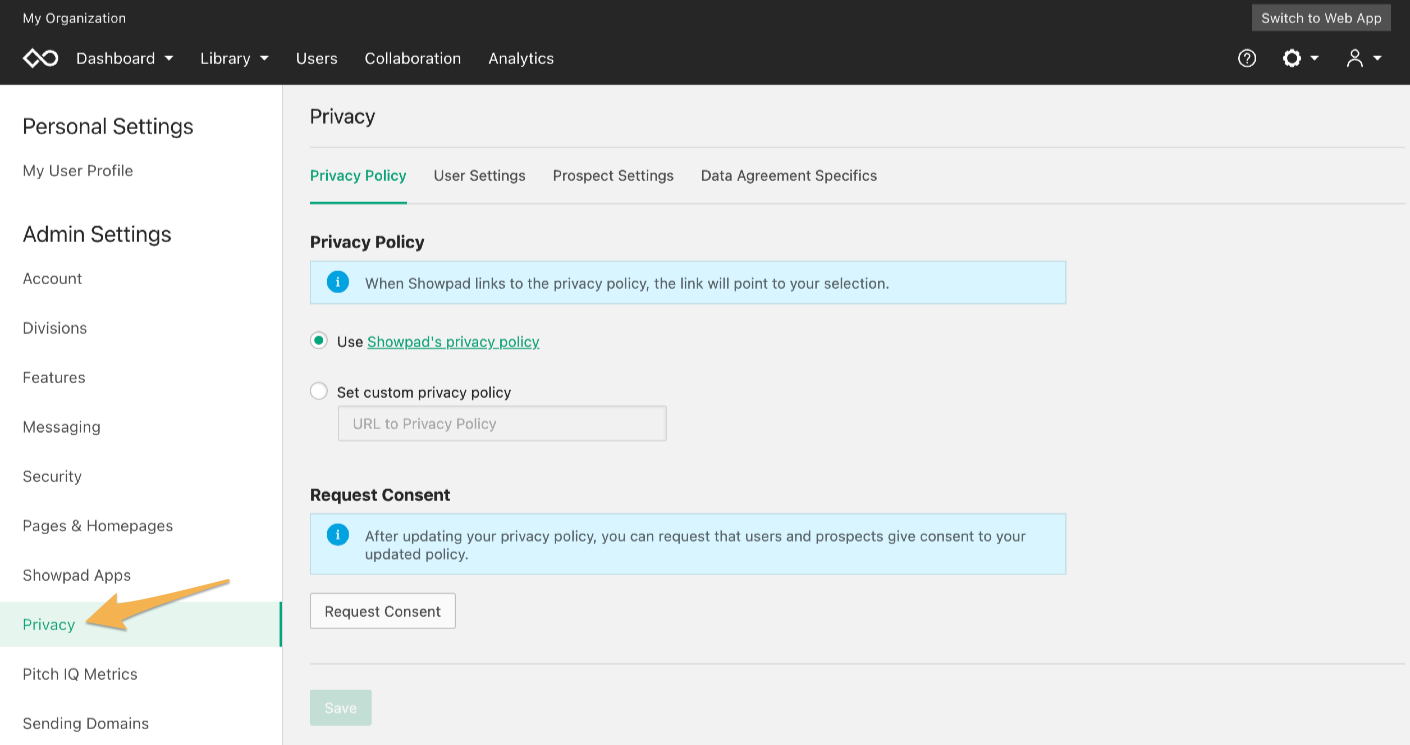The height and width of the screenshot is (745, 1410).
Task: Open the settings gear menu
Action: (x=1301, y=58)
